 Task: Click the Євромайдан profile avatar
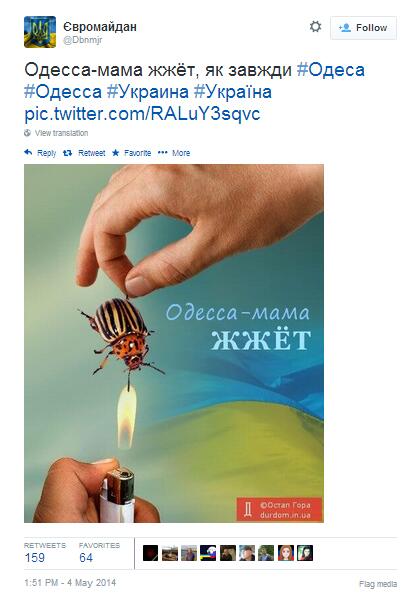pyautogui.click(x=40, y=32)
